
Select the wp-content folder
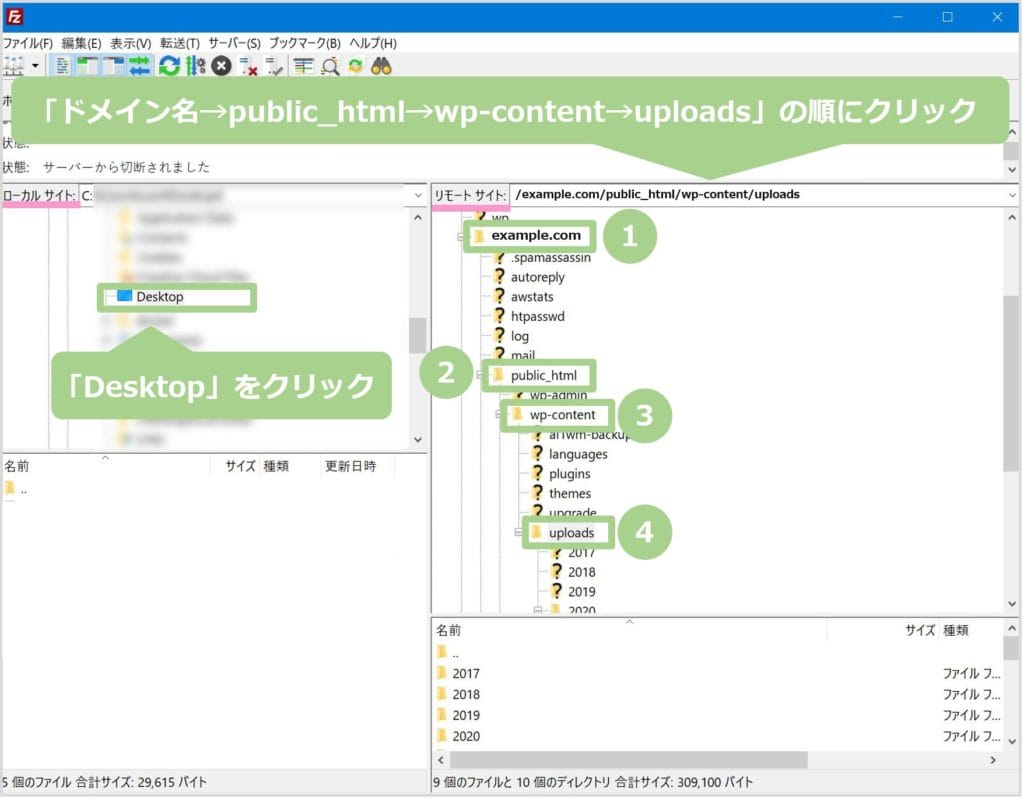point(562,416)
